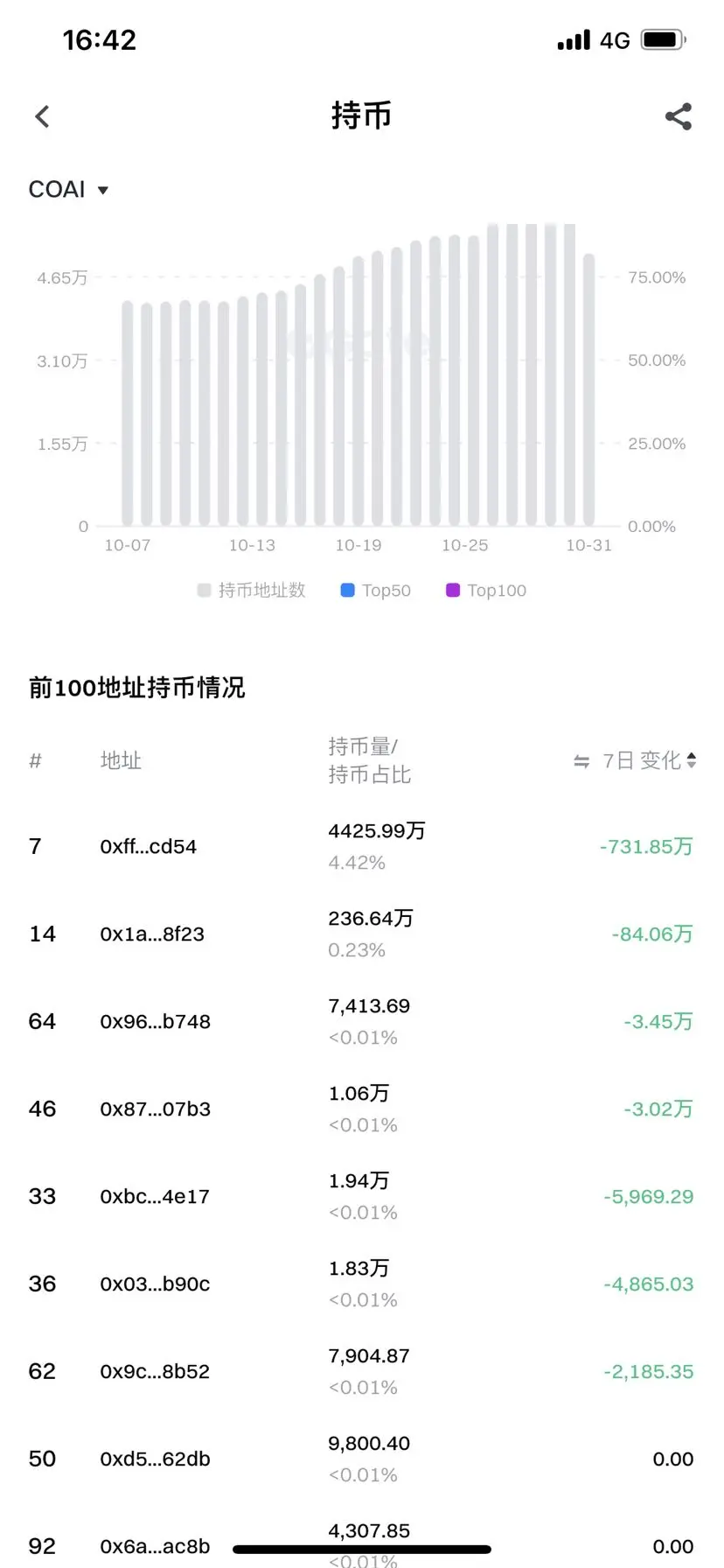724x1568 pixels.
Task: Toggle the Top50 legend series
Action: tap(375, 591)
